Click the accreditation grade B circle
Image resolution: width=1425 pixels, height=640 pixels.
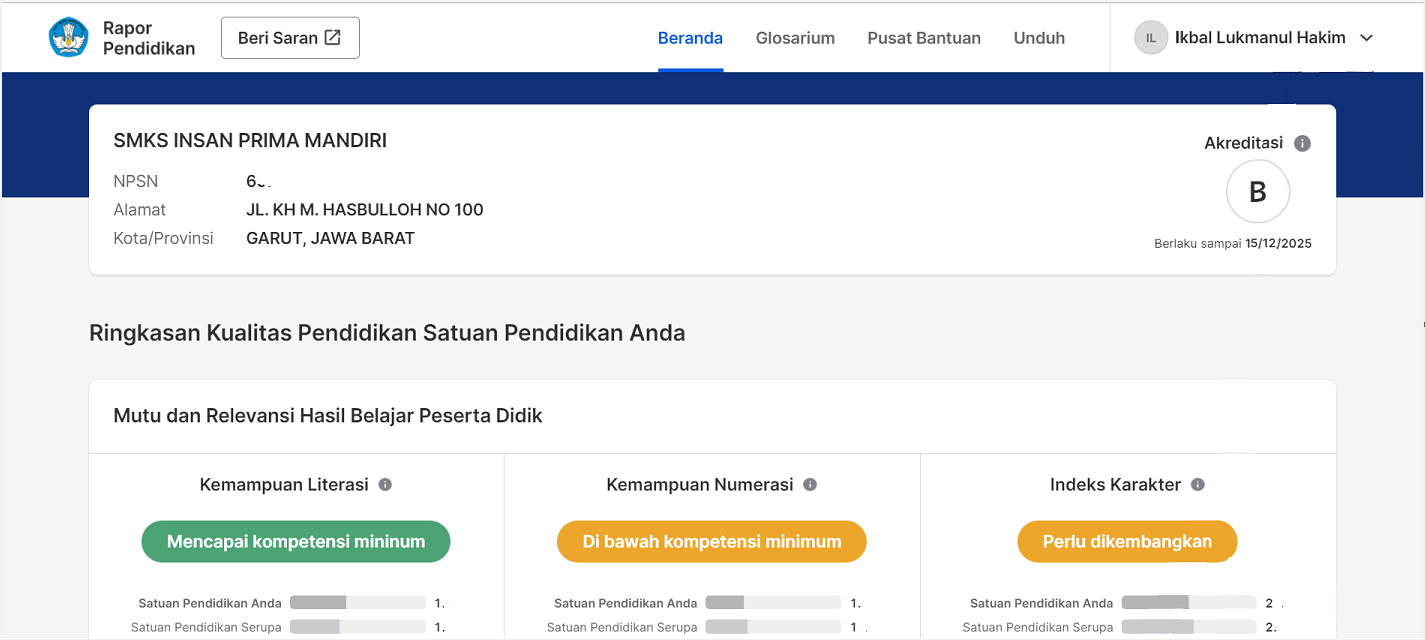tap(1258, 192)
